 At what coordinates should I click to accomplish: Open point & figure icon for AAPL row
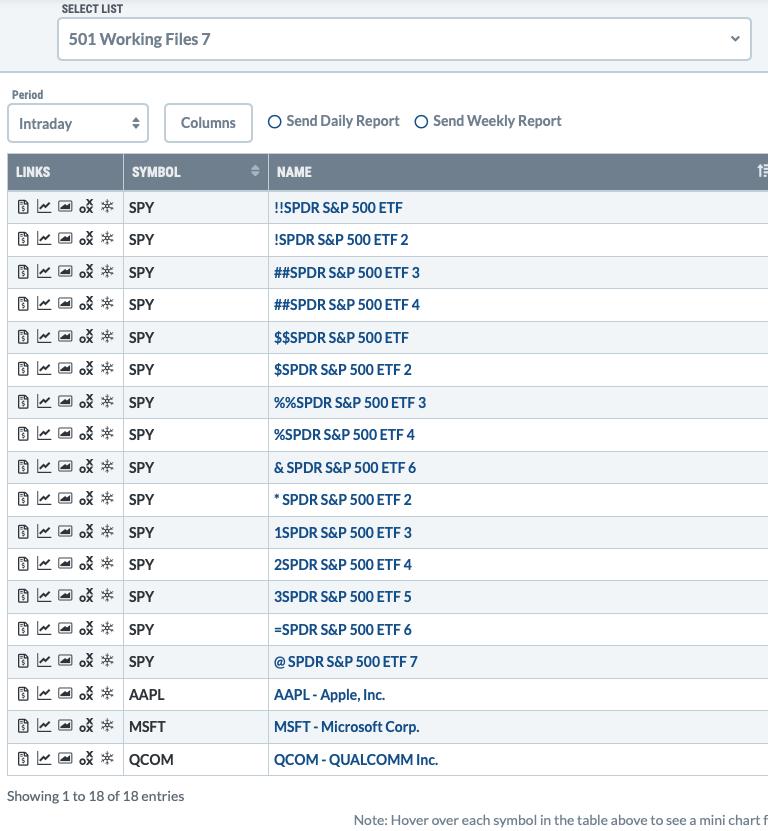86,694
